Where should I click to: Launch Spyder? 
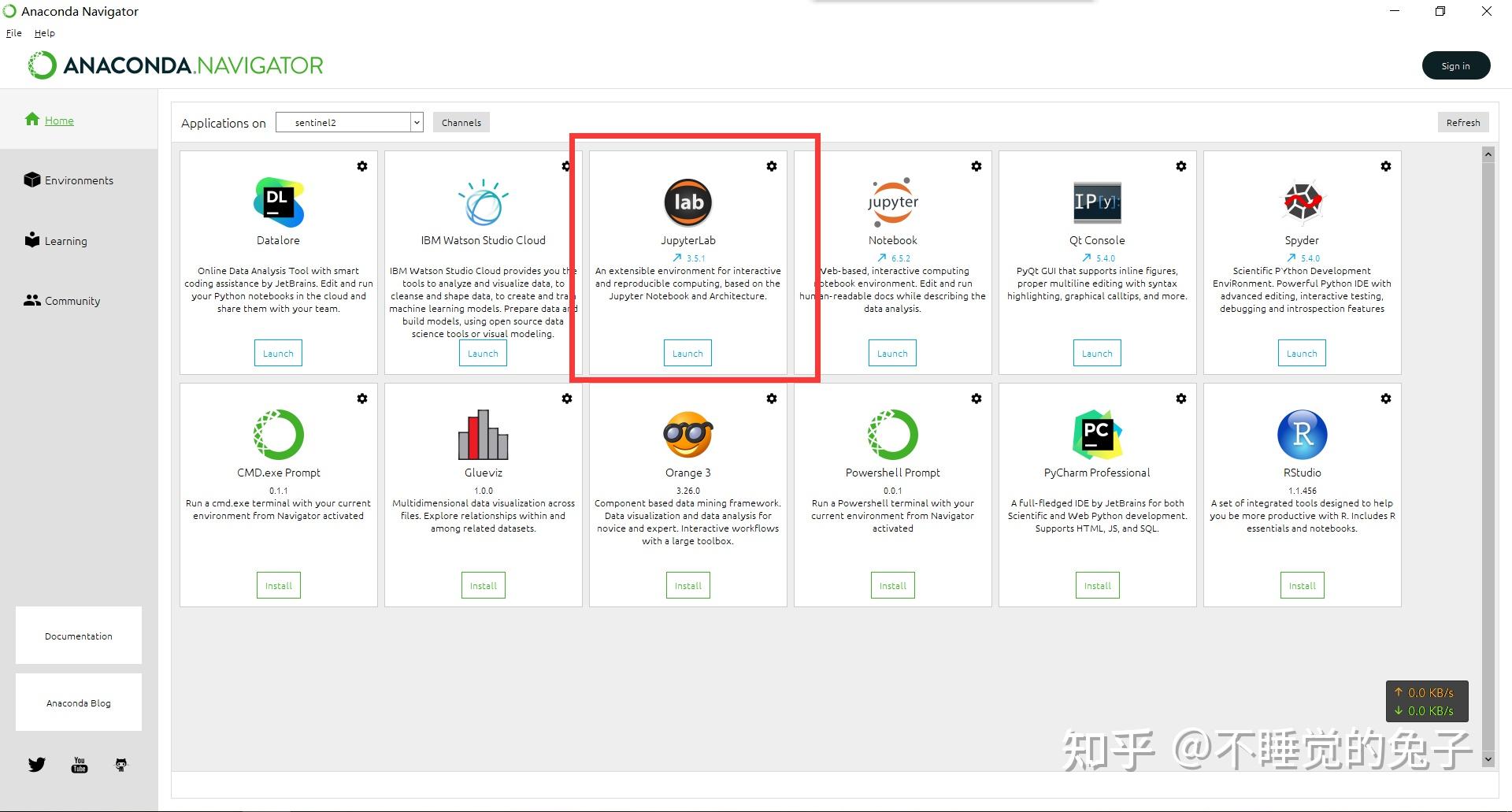point(1302,353)
